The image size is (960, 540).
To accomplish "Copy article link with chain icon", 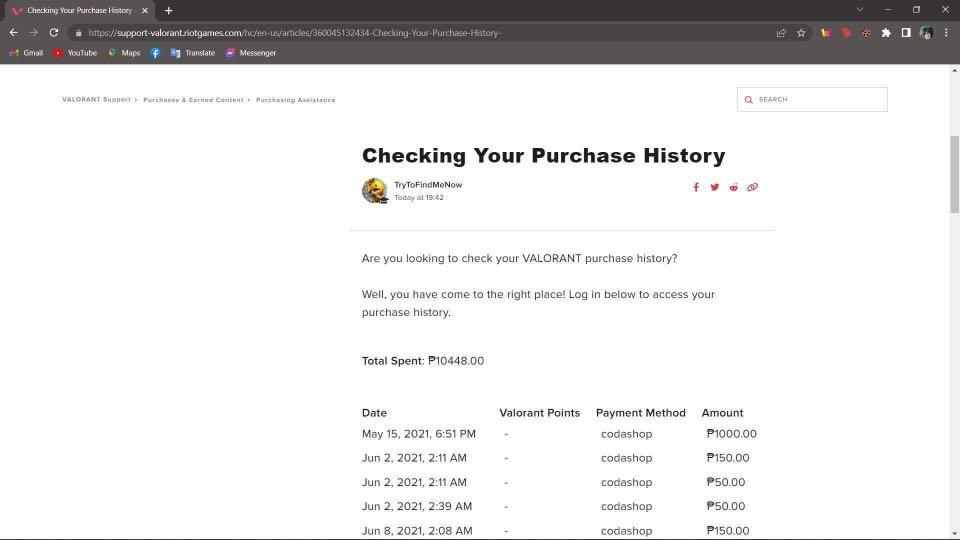I will click(752, 187).
